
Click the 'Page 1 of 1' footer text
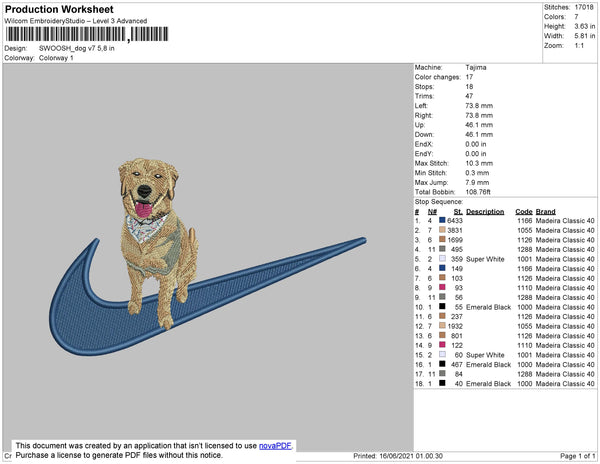(577, 456)
